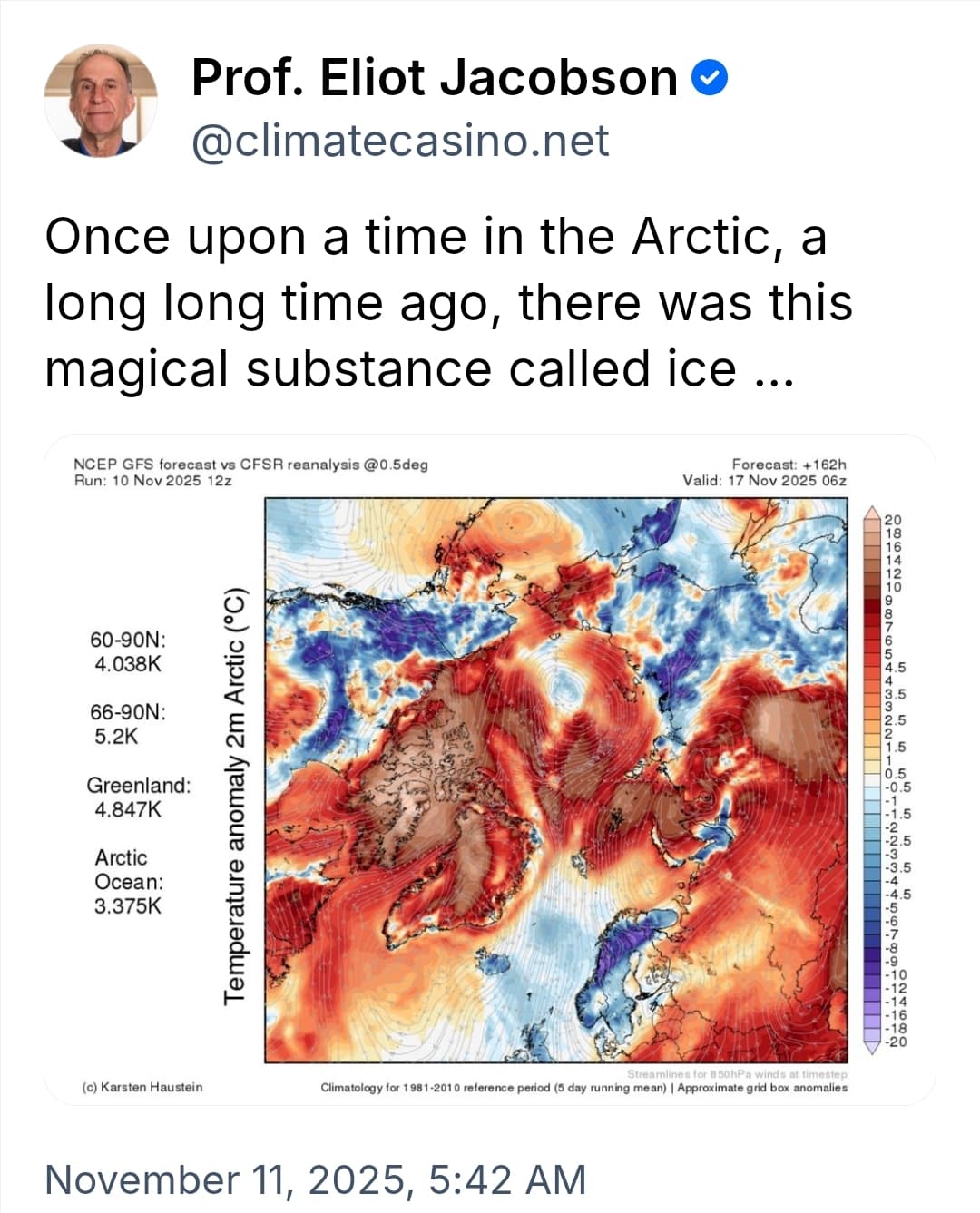Click the downward arrow below the color scale
980x1213 pixels.
pos(874,1046)
